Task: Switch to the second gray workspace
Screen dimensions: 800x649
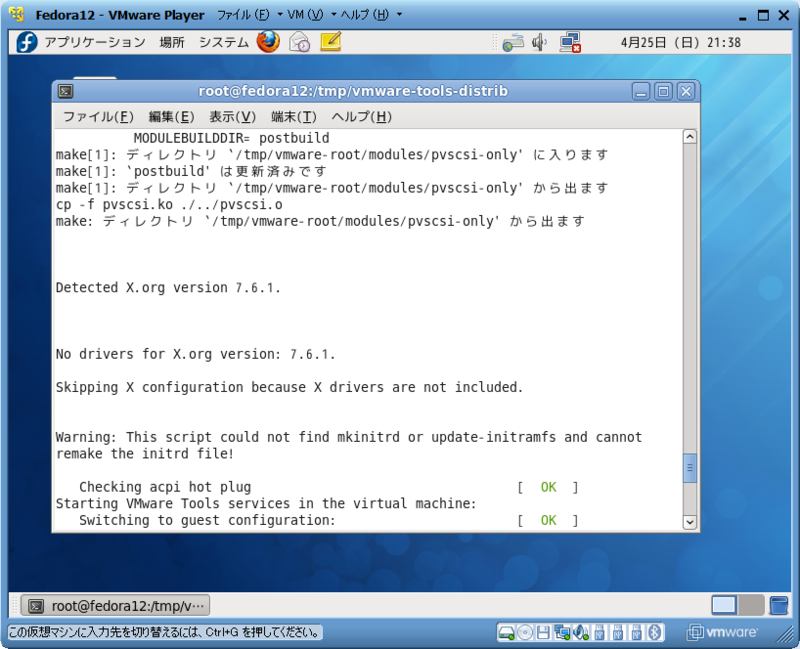Action: click(751, 606)
